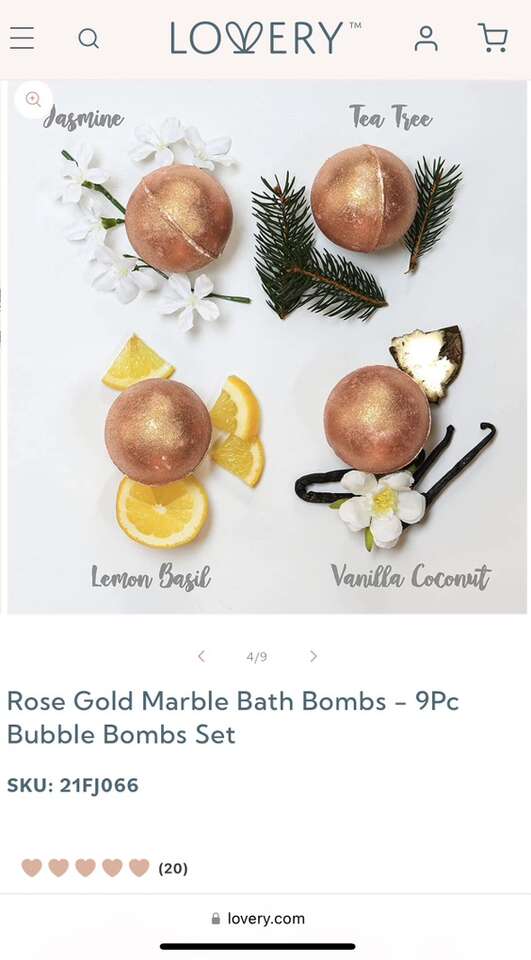Open the site search magnifier icon
The height and width of the screenshot is (960, 531).
(x=89, y=39)
